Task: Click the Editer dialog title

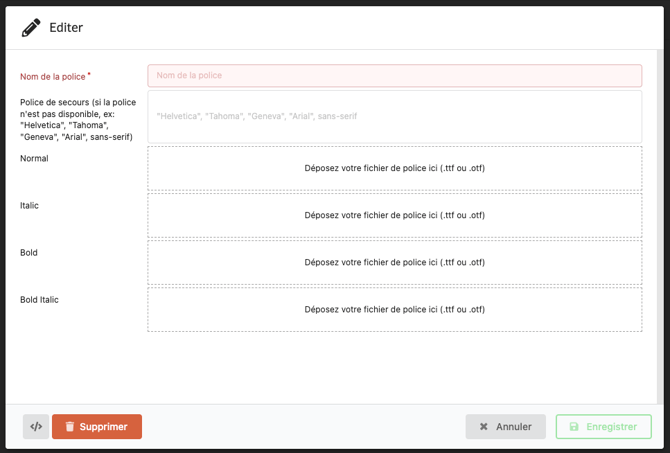Action: point(66,28)
